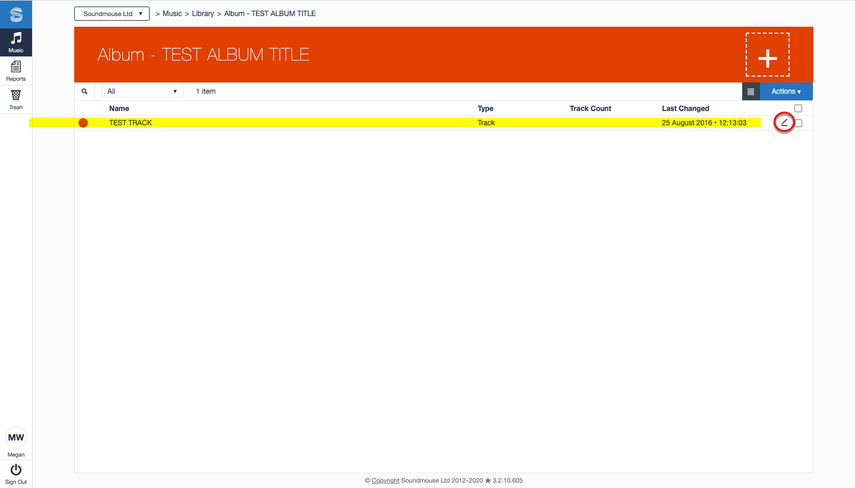Click the MW user avatar
The height and width of the screenshot is (488, 855).
[x=16, y=437]
